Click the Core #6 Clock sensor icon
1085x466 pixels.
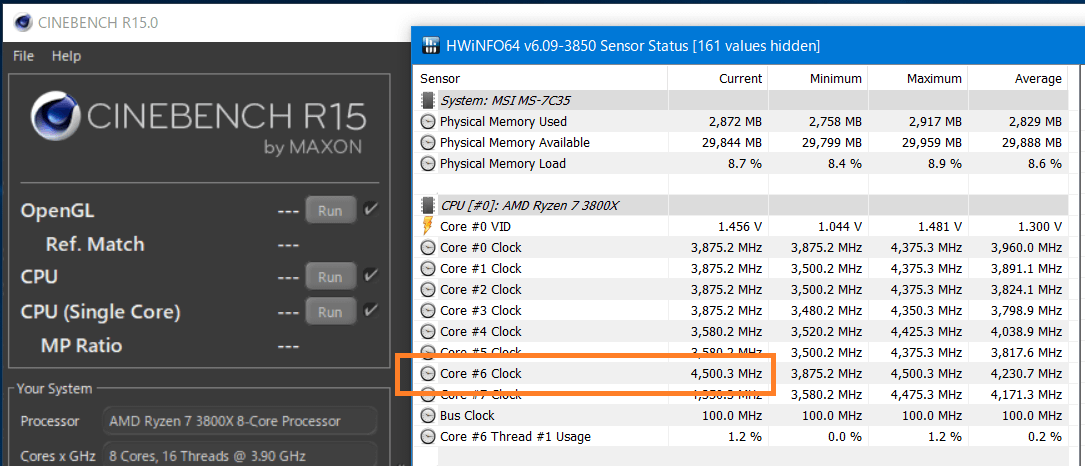click(428, 374)
